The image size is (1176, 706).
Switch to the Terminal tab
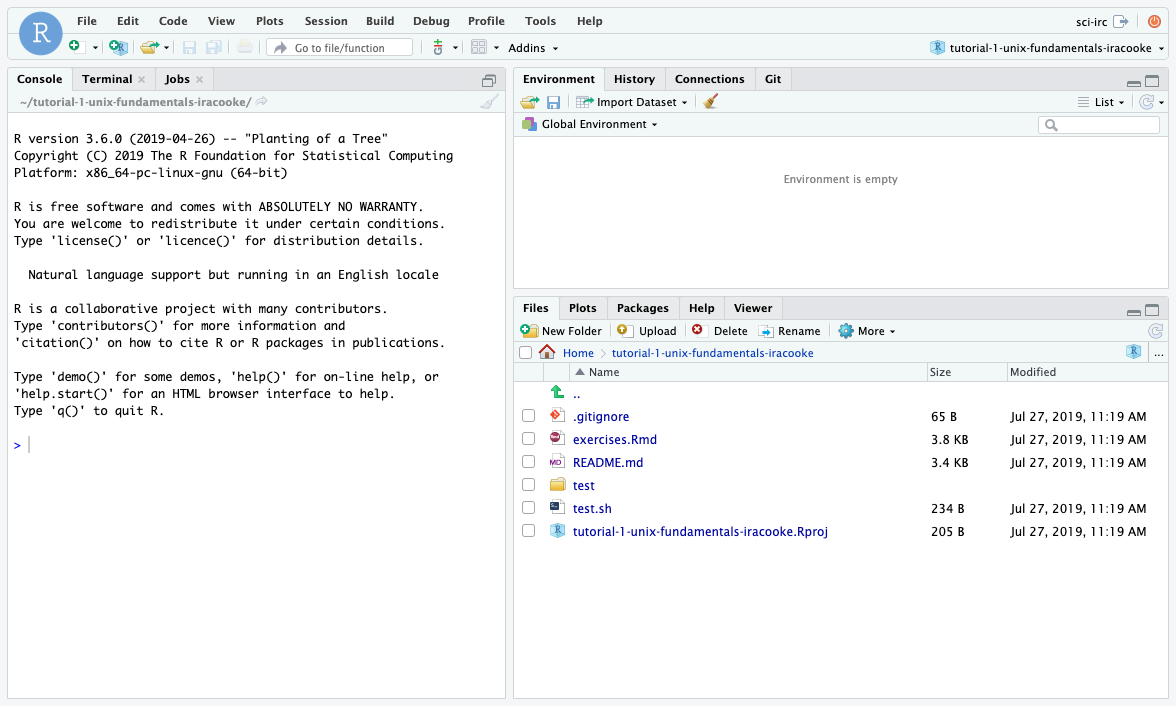click(x=107, y=79)
